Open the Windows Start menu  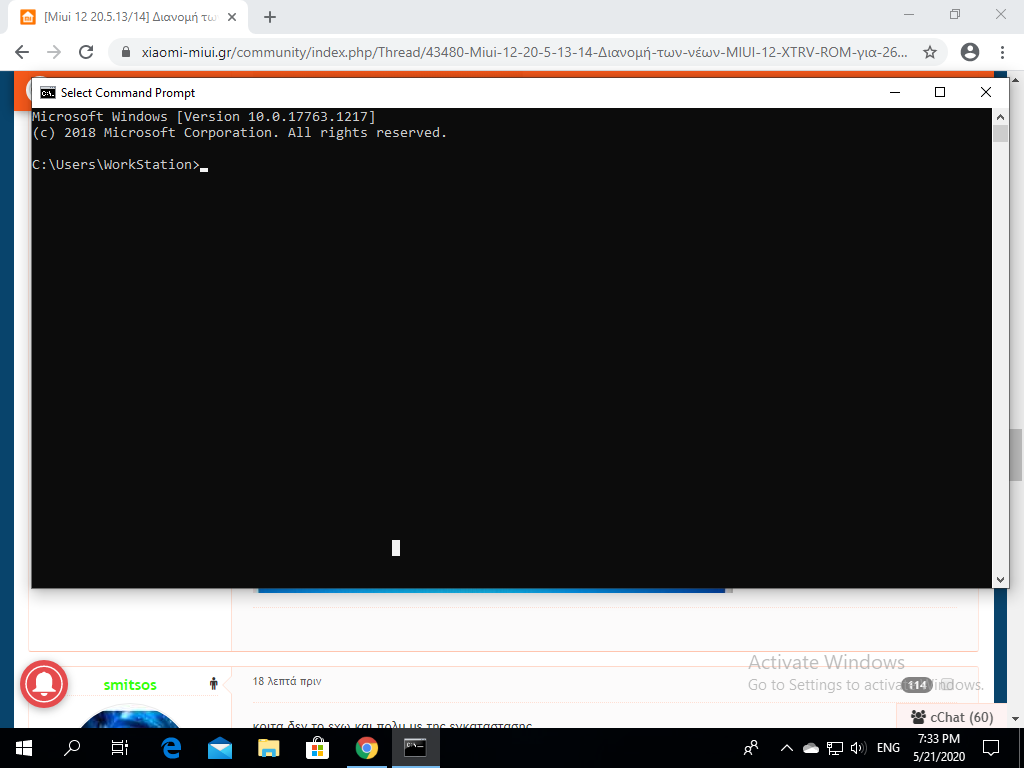coord(24,748)
